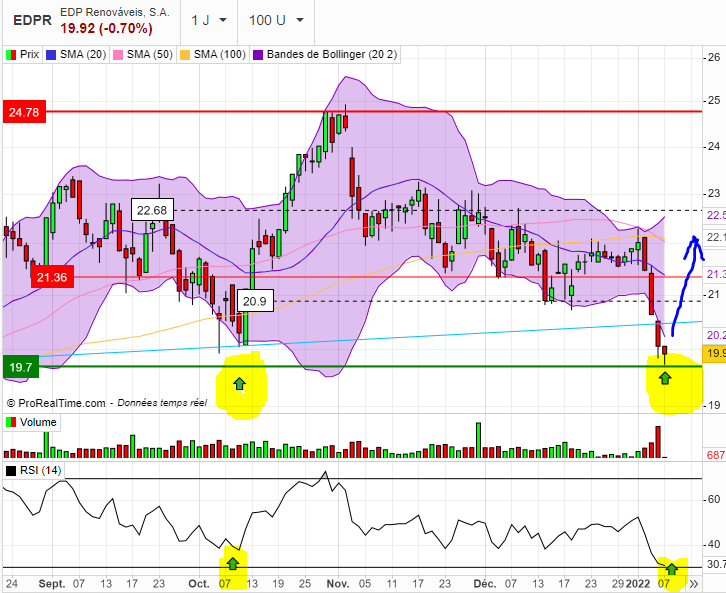
Task: Click the 30.7 RSI value on axis
Action: pos(716,564)
